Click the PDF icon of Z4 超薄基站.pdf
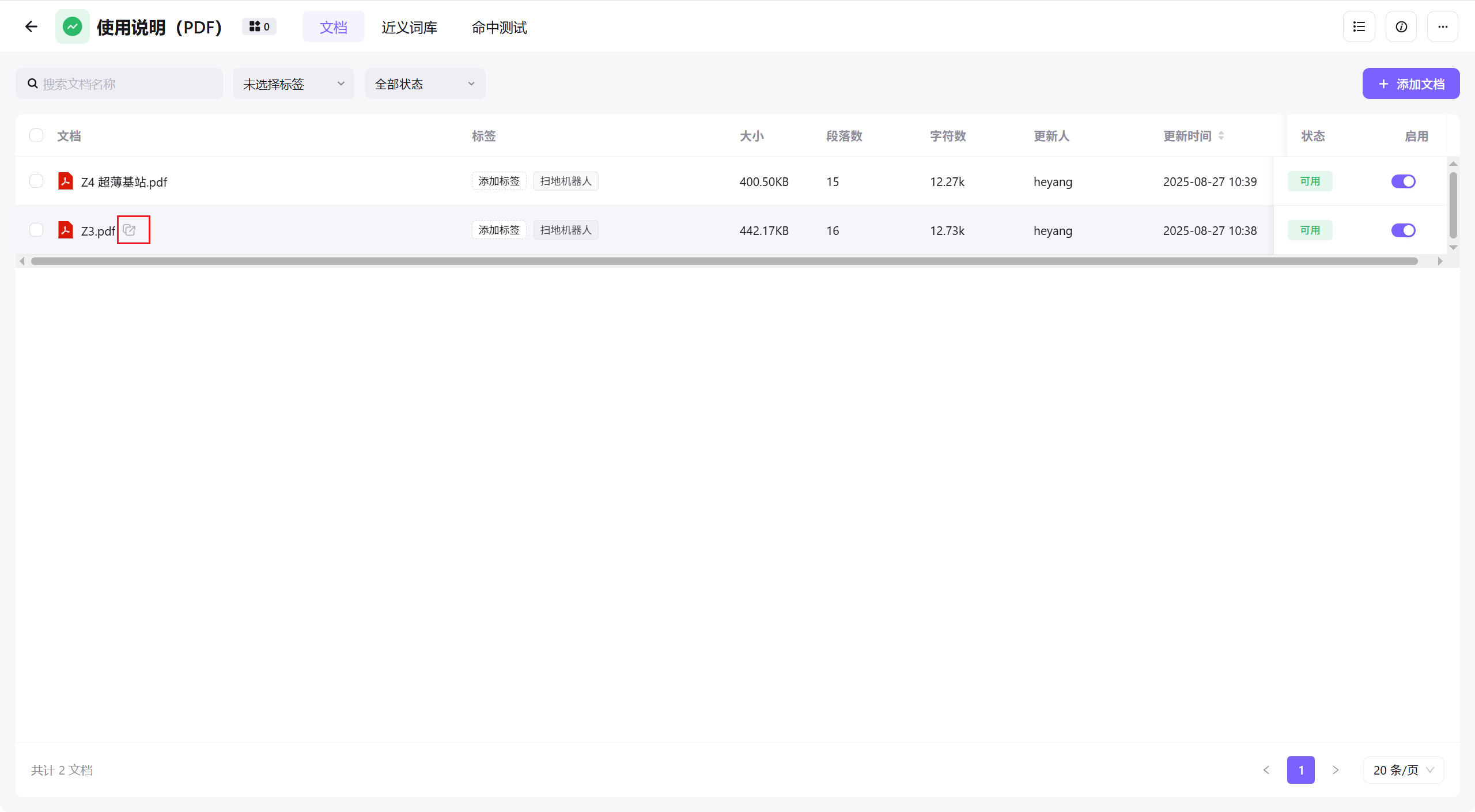Screen dimensions: 1475x812 coord(66,181)
